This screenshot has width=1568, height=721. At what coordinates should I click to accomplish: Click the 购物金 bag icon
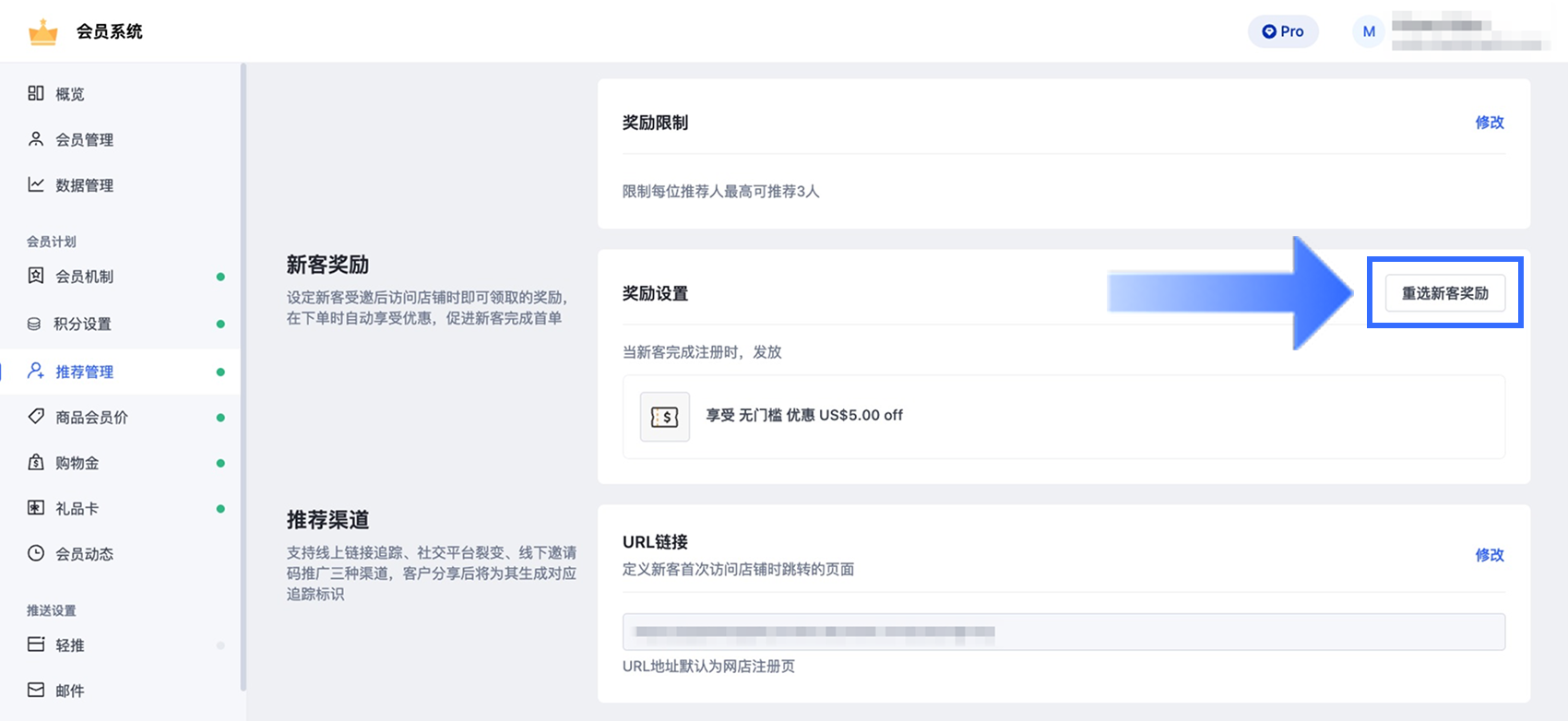(36, 462)
